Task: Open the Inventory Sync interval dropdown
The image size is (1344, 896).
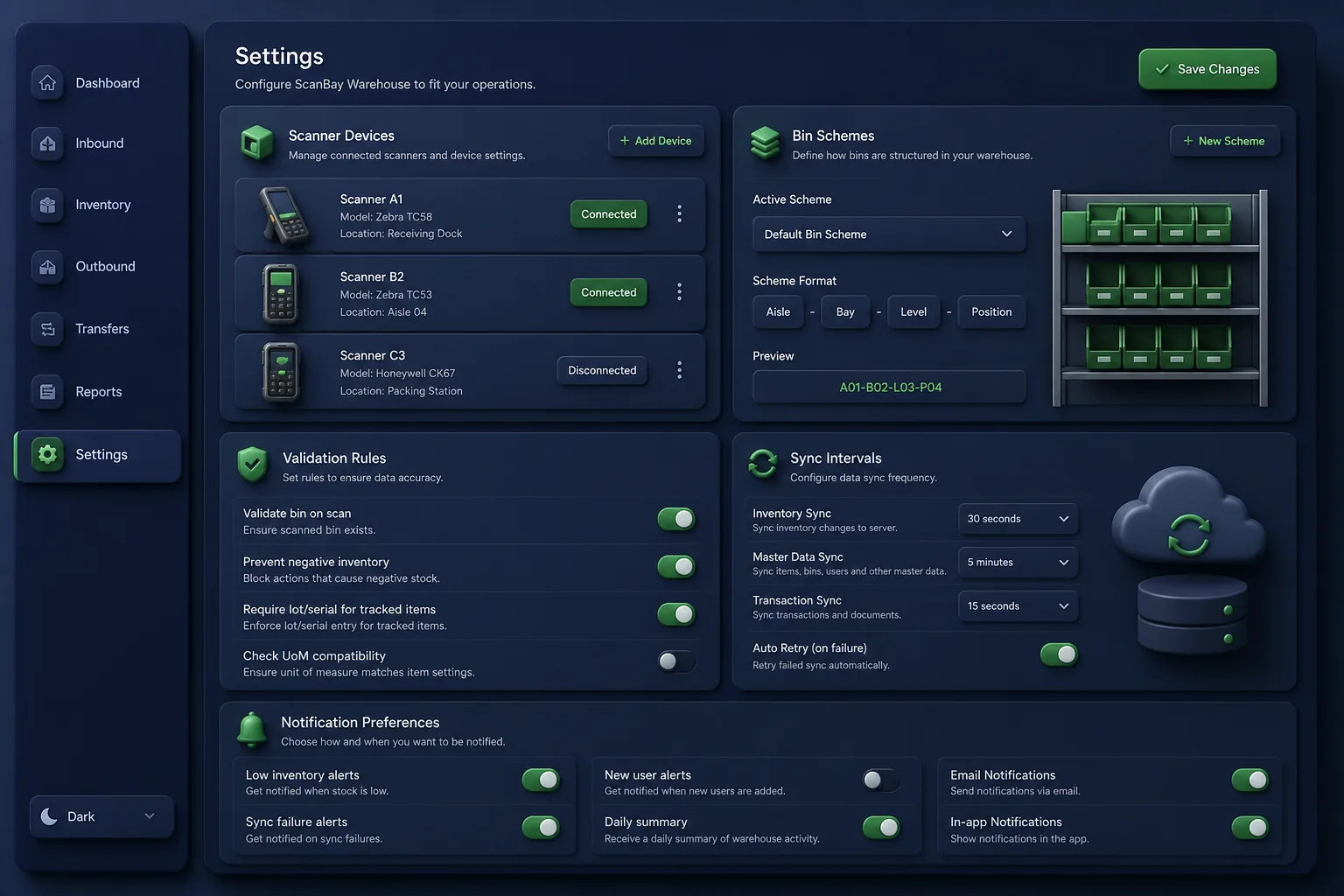Action: click(1018, 519)
